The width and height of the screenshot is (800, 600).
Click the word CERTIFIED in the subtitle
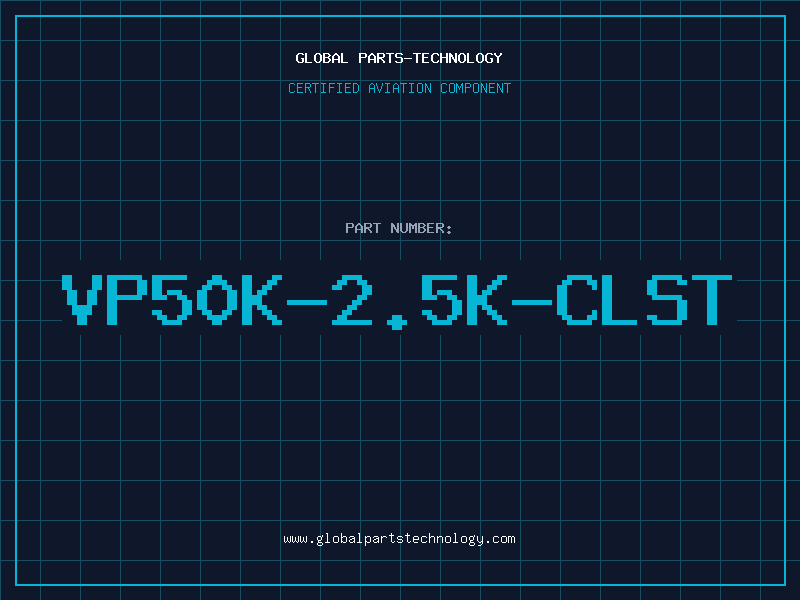tap(323, 88)
